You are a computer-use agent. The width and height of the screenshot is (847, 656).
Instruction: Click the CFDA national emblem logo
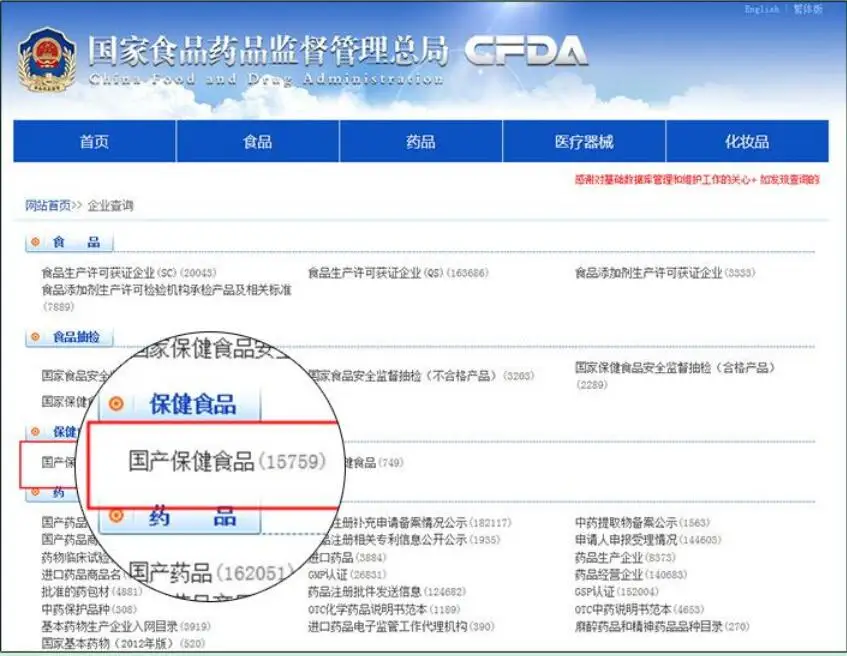[x=47, y=59]
